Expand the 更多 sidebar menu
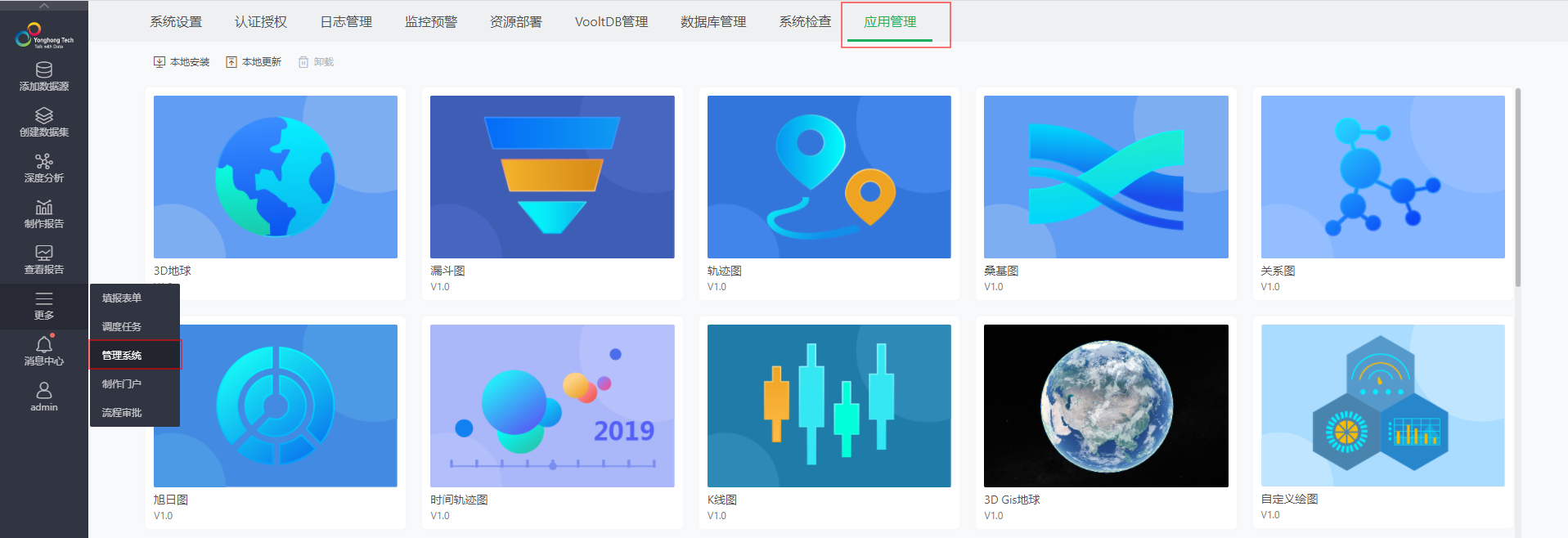Viewport: 1568px width, 538px height. click(44, 305)
